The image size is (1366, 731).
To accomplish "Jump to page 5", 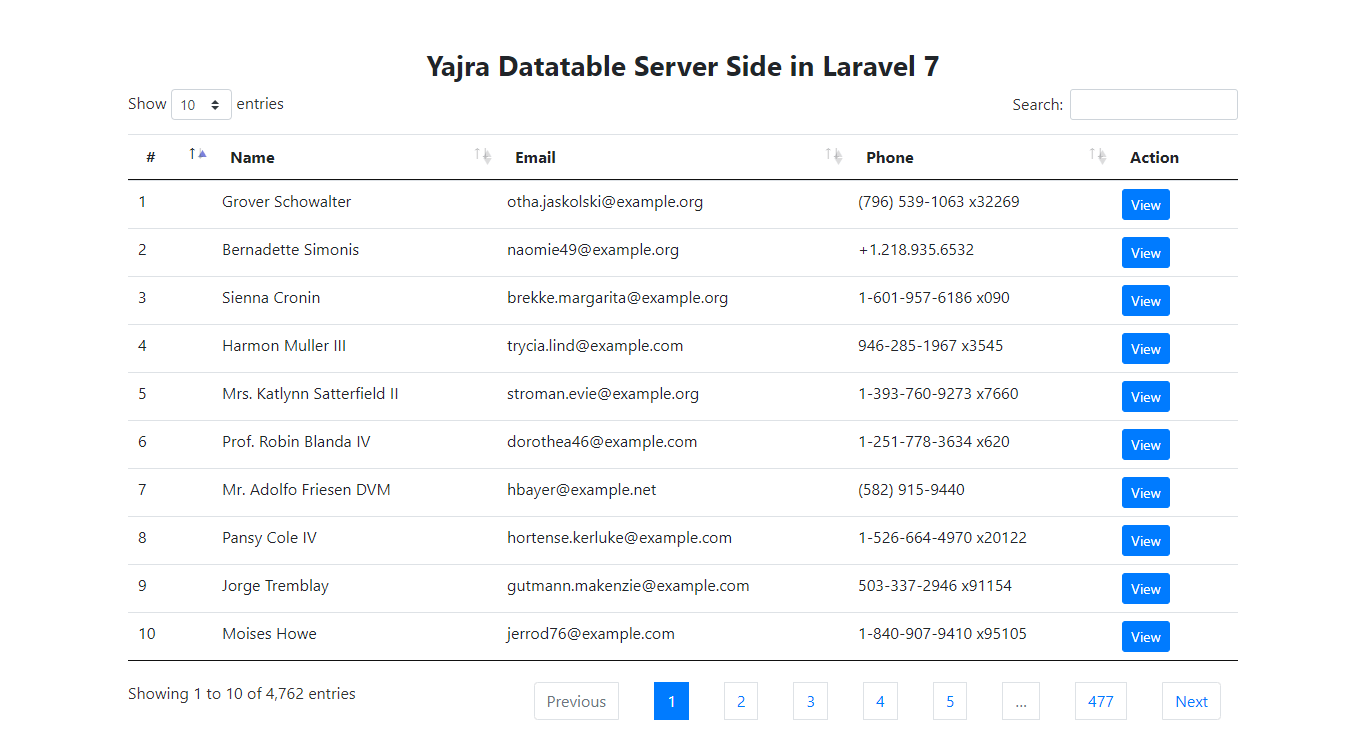I will tap(949, 701).
